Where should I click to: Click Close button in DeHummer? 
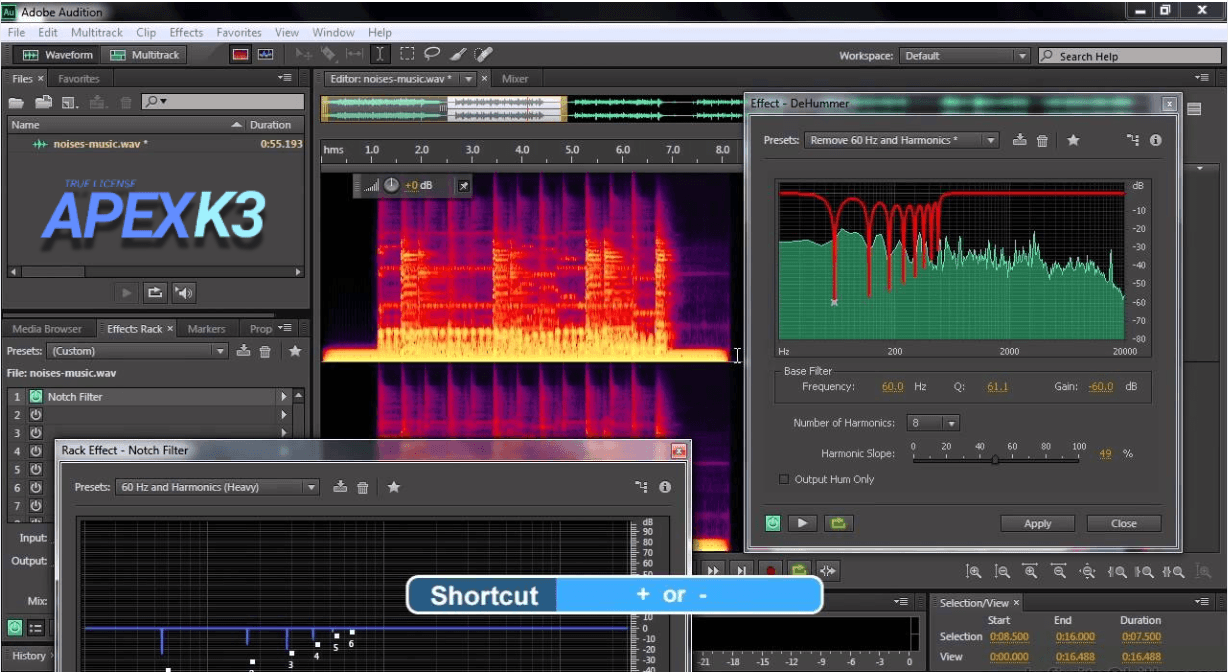tap(1124, 523)
